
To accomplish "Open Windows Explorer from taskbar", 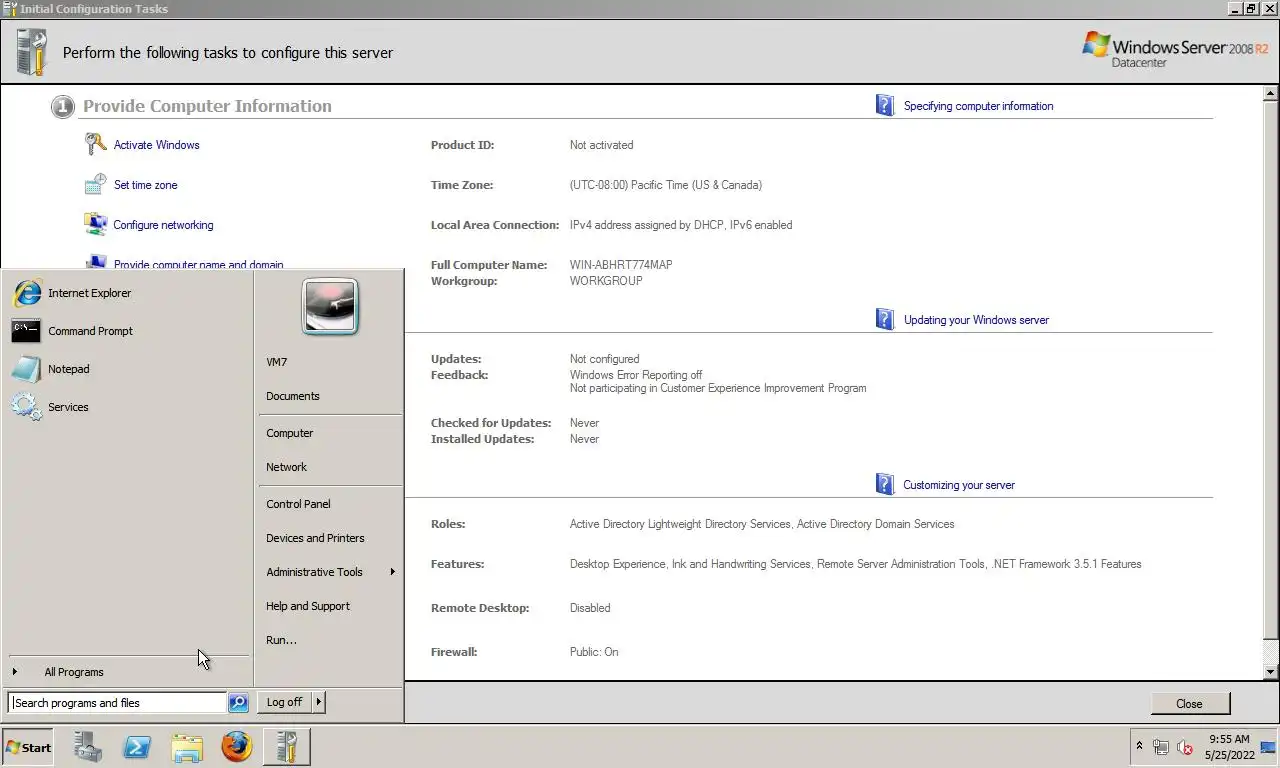I will click(x=187, y=747).
